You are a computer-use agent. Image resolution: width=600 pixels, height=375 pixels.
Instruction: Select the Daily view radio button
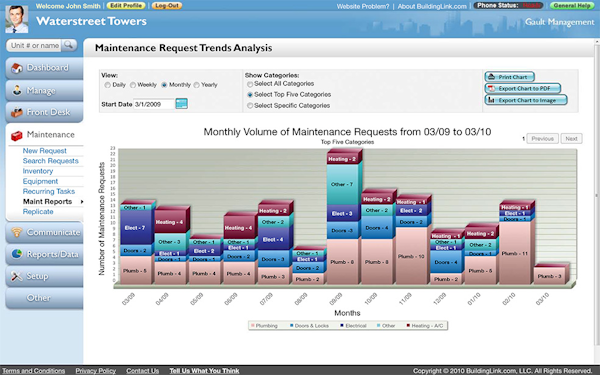click(x=108, y=85)
